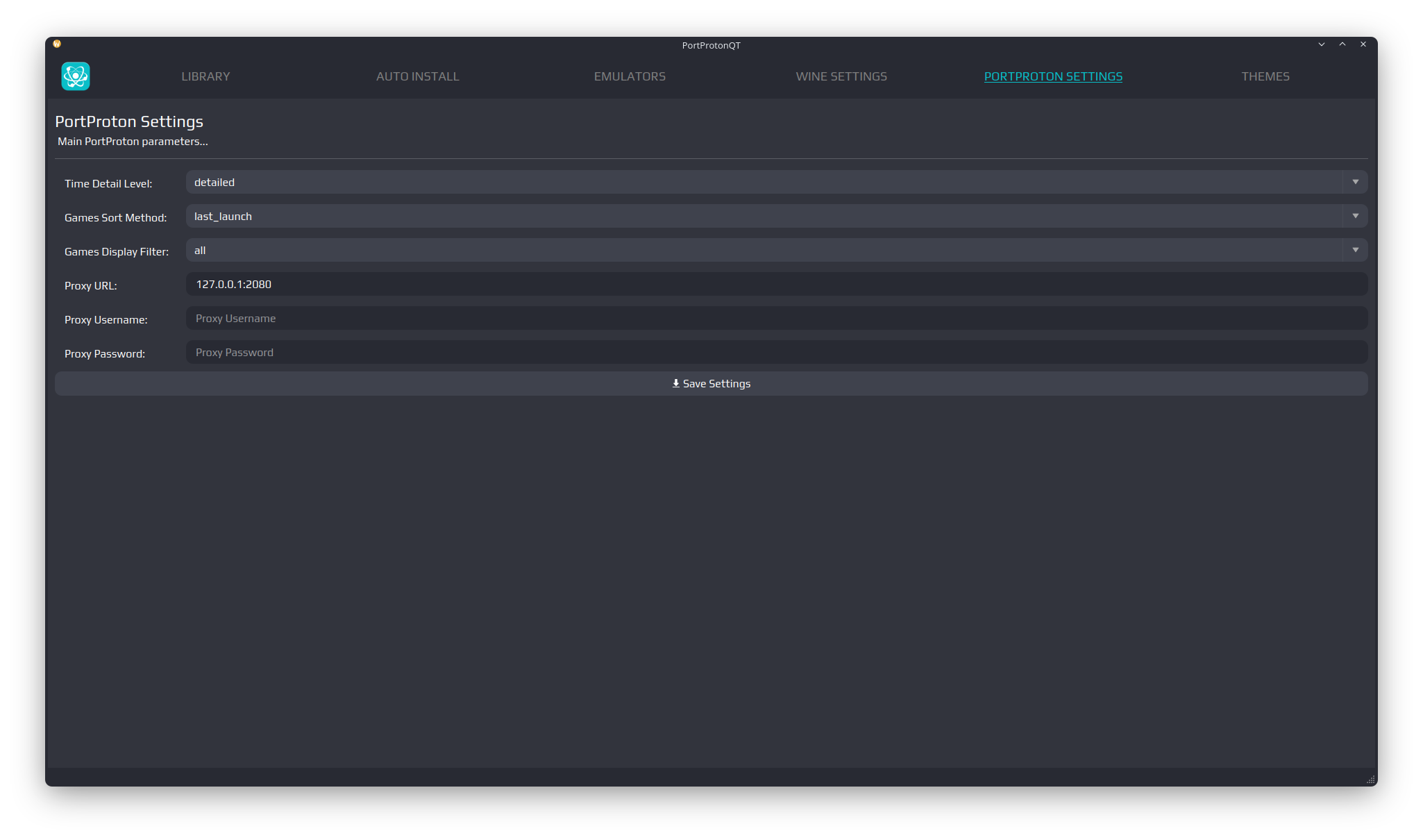
Task: Minimize the PortProtonQT window
Action: point(1322,44)
